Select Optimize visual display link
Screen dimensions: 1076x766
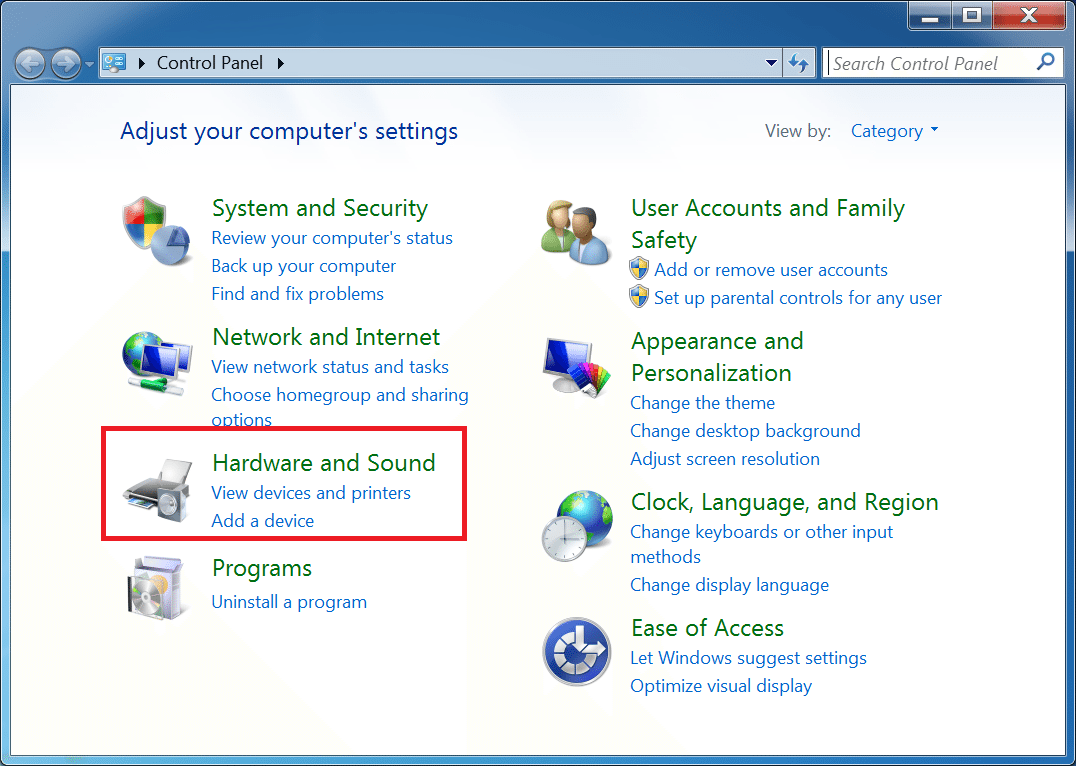pos(721,686)
